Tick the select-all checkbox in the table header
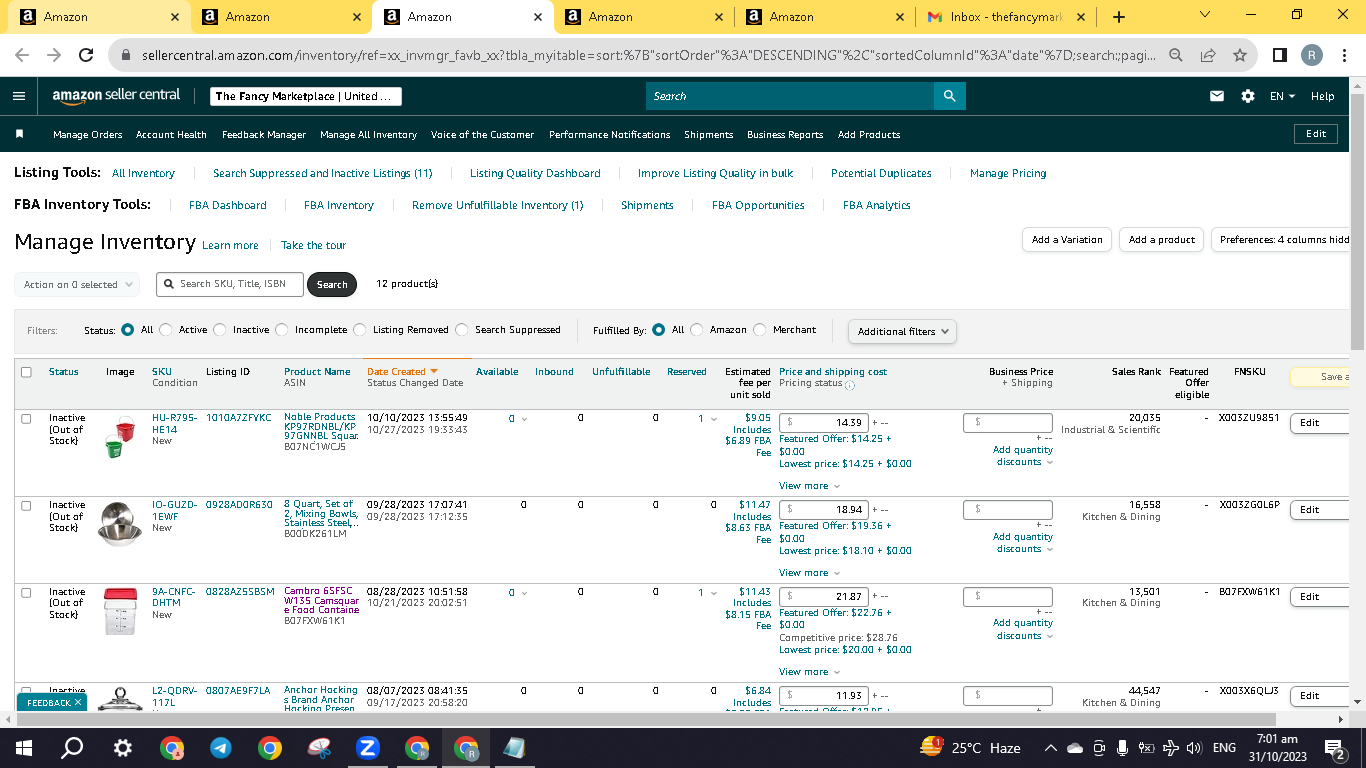Viewport: 1366px width, 768px height. [x=26, y=372]
